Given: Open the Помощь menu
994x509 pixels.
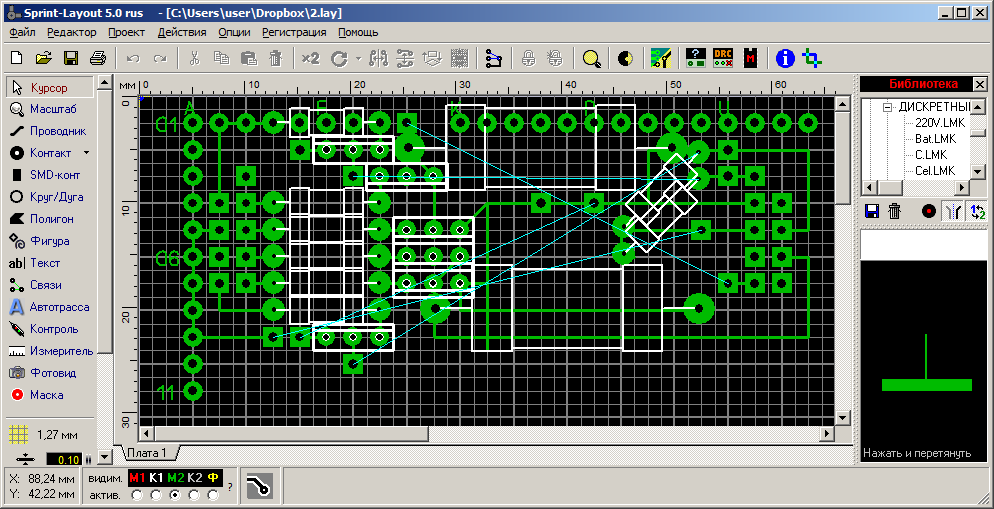Looking at the screenshot, I should pyautogui.click(x=358, y=32).
